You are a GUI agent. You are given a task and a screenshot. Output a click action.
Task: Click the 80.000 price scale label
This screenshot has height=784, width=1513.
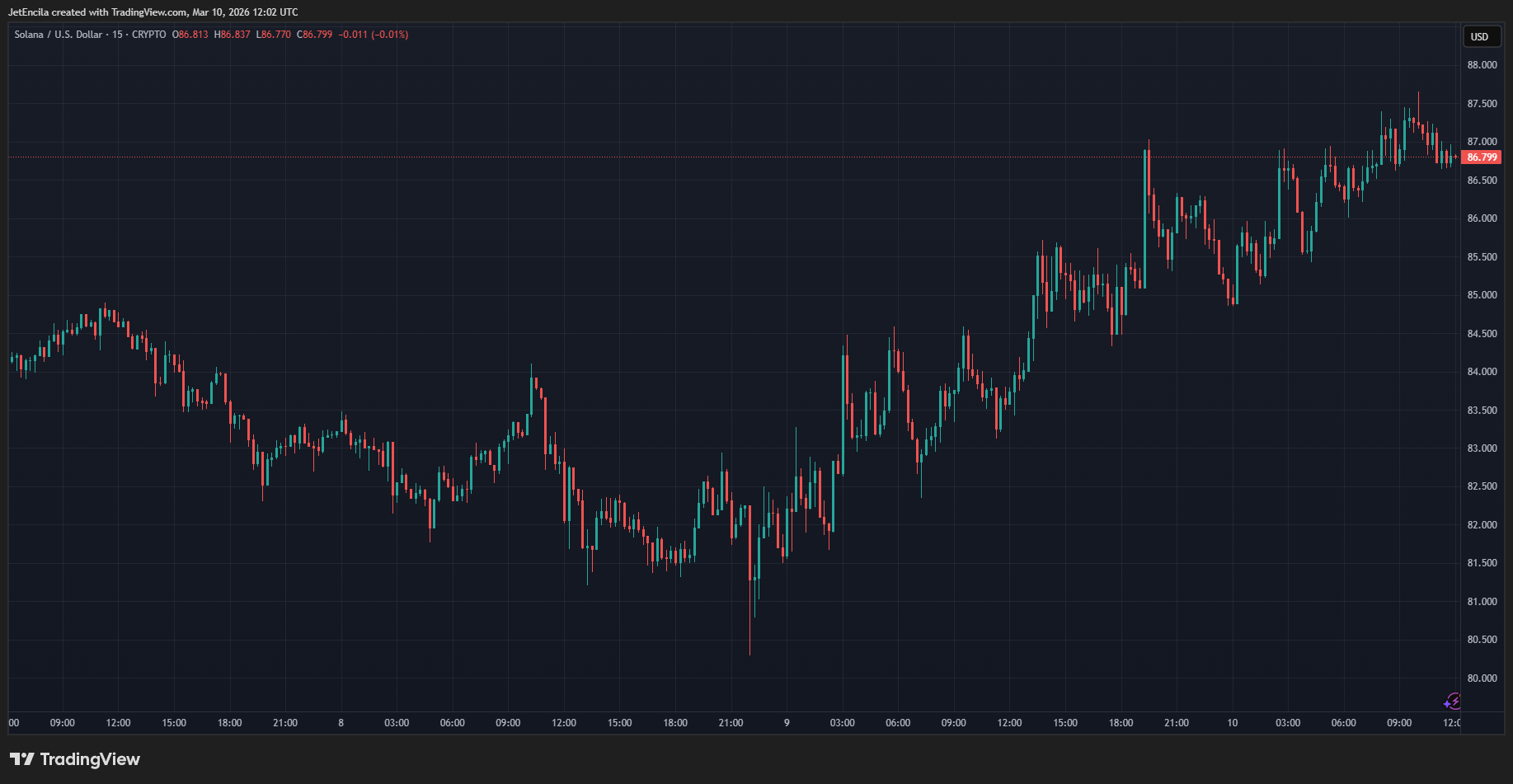(1482, 678)
